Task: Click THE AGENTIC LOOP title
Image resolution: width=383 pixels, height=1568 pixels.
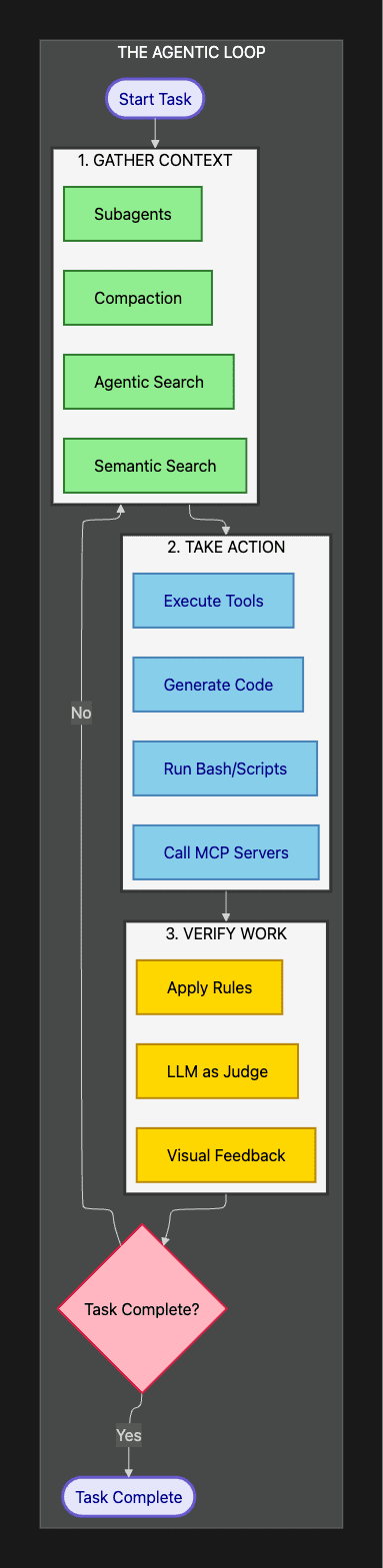Action: tap(191, 52)
